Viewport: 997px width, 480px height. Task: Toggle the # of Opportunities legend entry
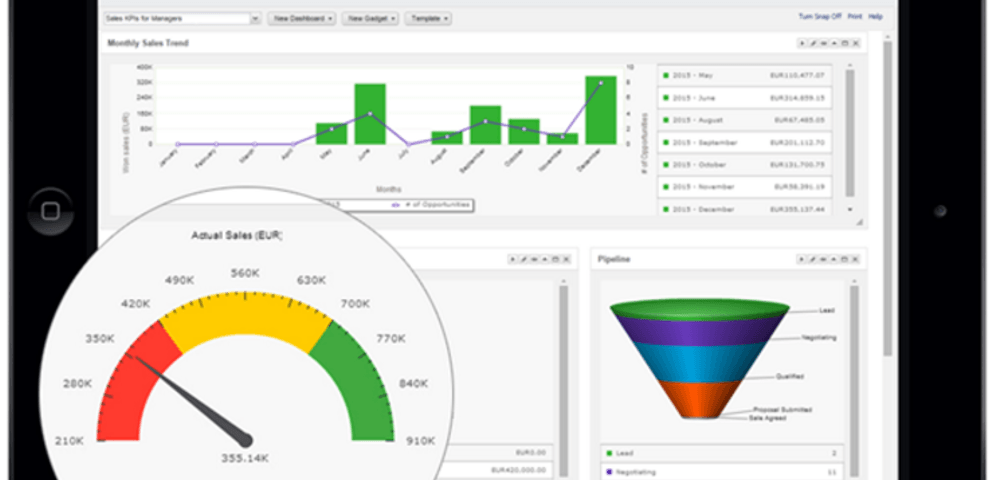tap(432, 205)
